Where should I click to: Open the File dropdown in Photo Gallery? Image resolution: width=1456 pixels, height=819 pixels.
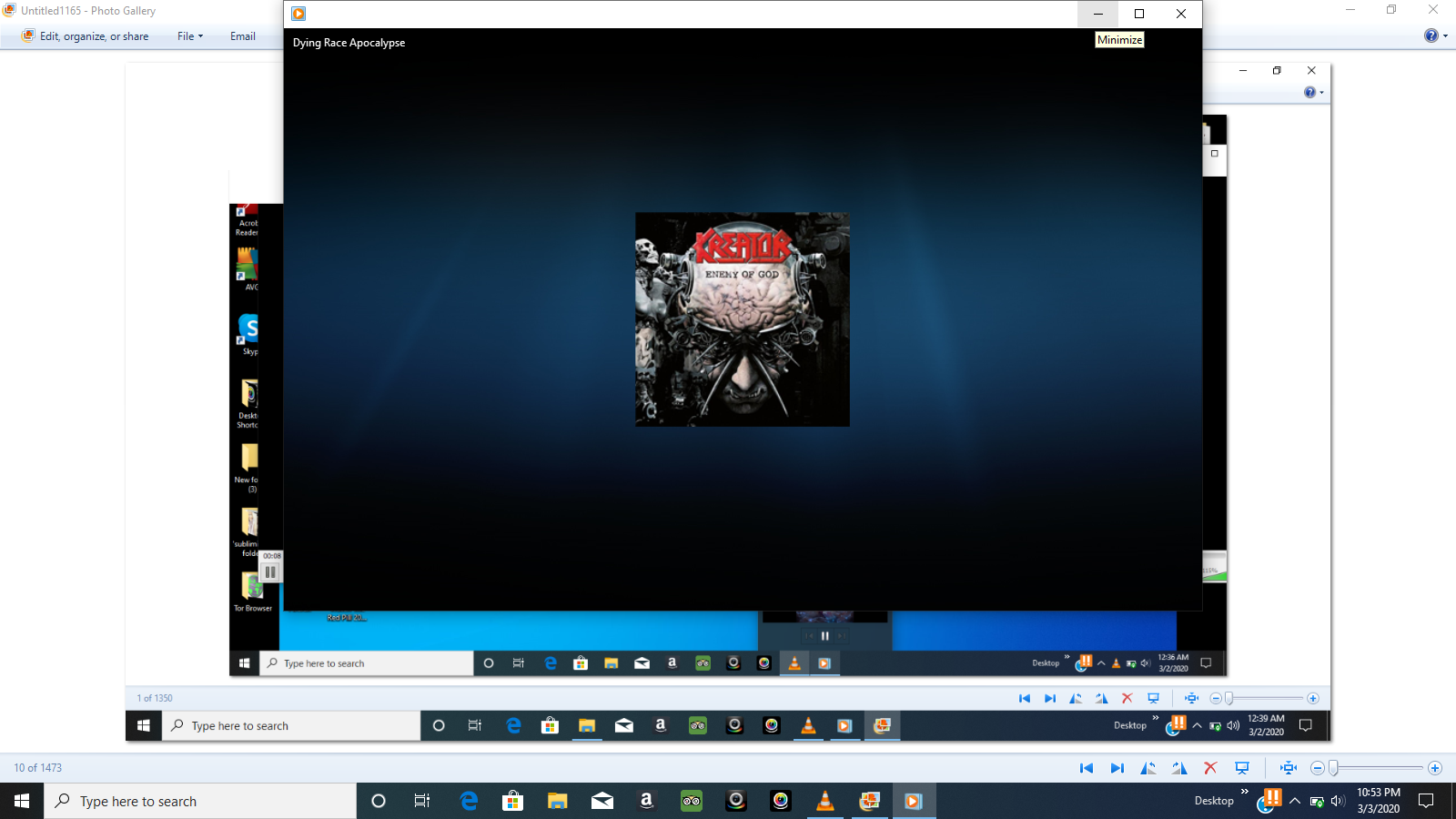[190, 36]
